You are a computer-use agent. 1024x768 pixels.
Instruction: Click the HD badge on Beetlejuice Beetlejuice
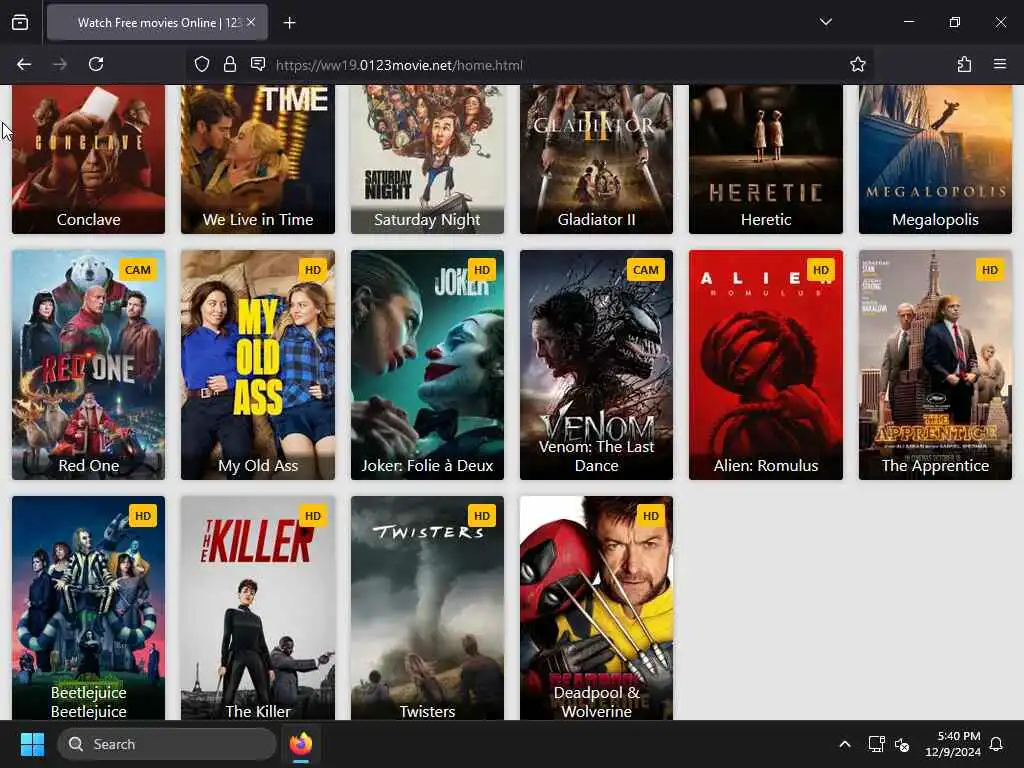143,516
